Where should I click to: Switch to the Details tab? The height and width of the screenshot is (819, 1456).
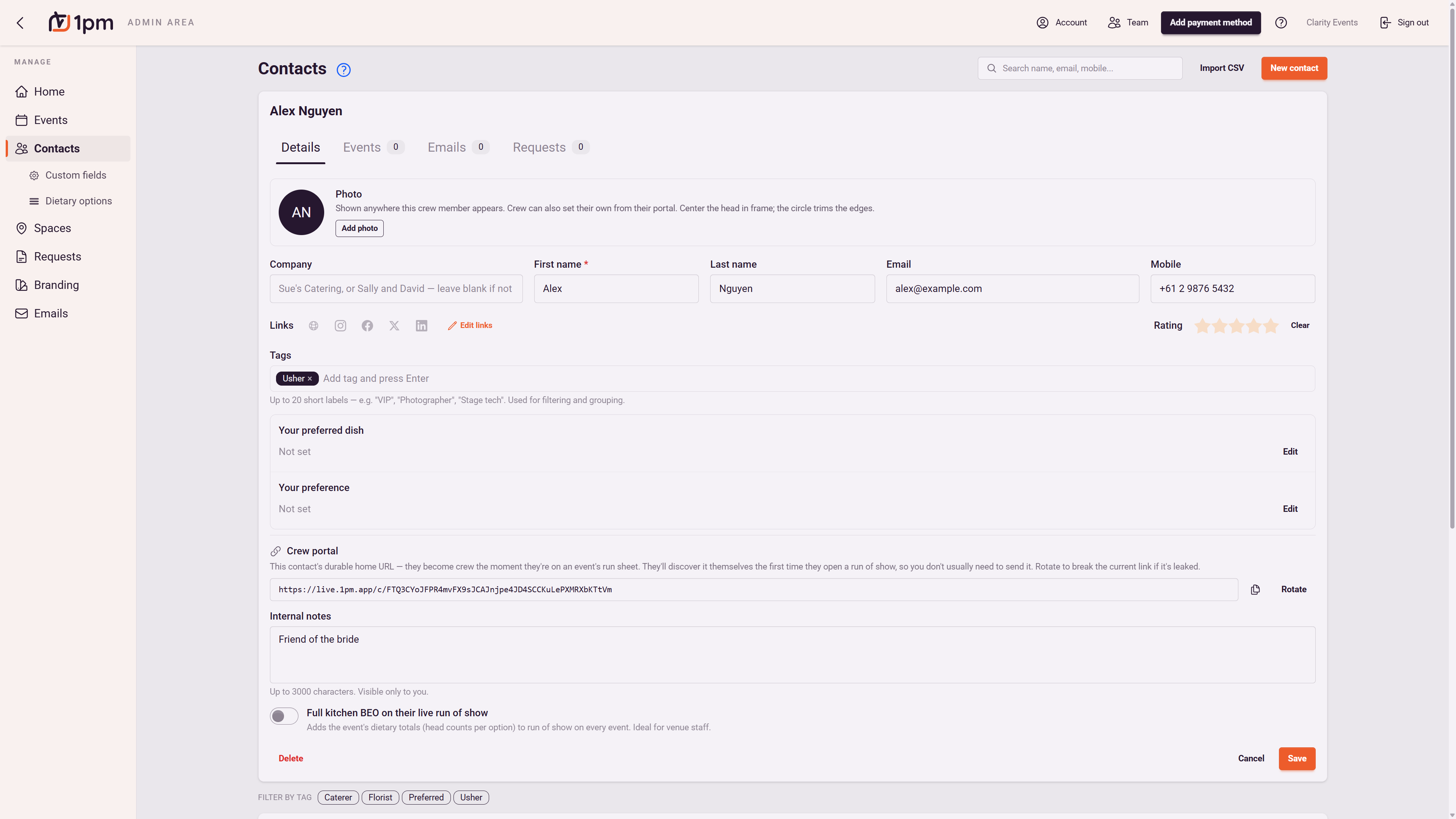(x=300, y=147)
